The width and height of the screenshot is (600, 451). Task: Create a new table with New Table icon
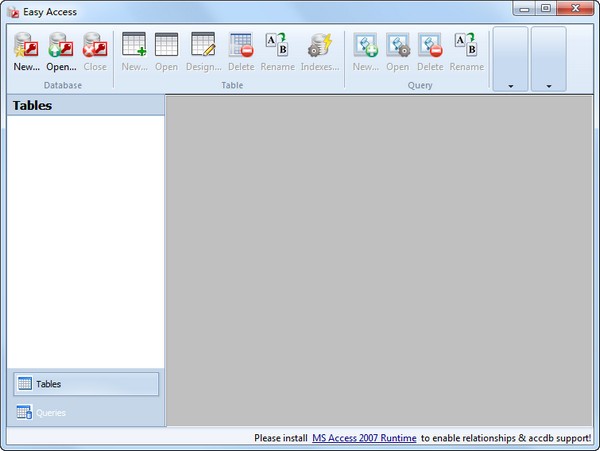coord(134,46)
